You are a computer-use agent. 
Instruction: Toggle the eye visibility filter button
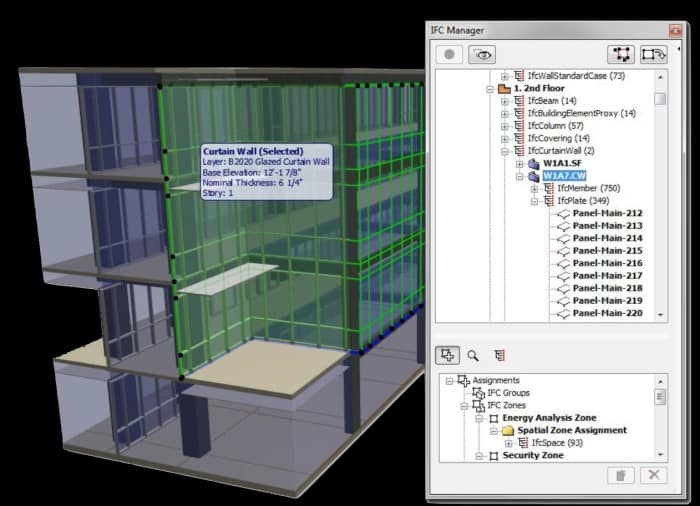(482, 54)
